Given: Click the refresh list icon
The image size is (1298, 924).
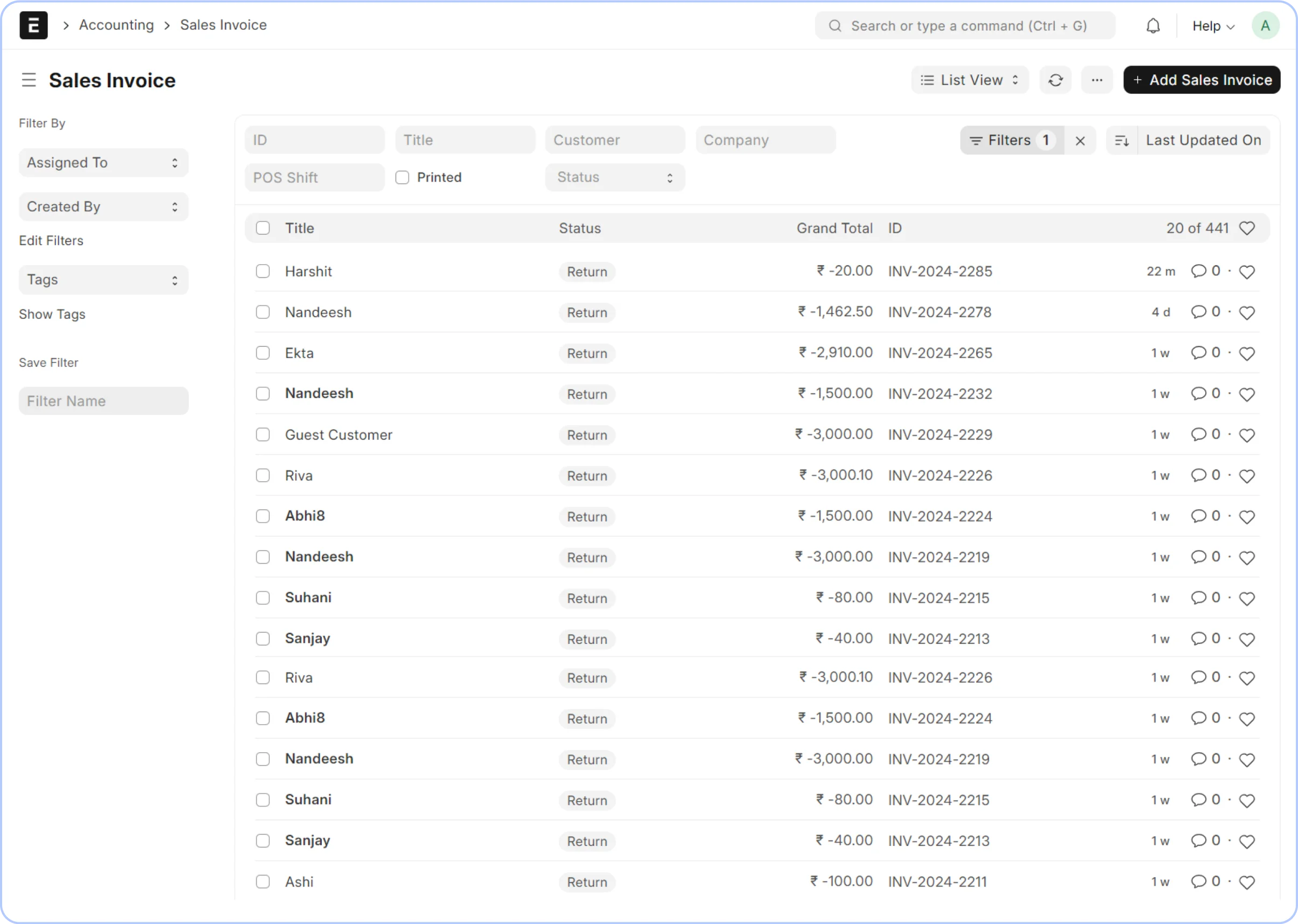Looking at the screenshot, I should pyautogui.click(x=1055, y=80).
